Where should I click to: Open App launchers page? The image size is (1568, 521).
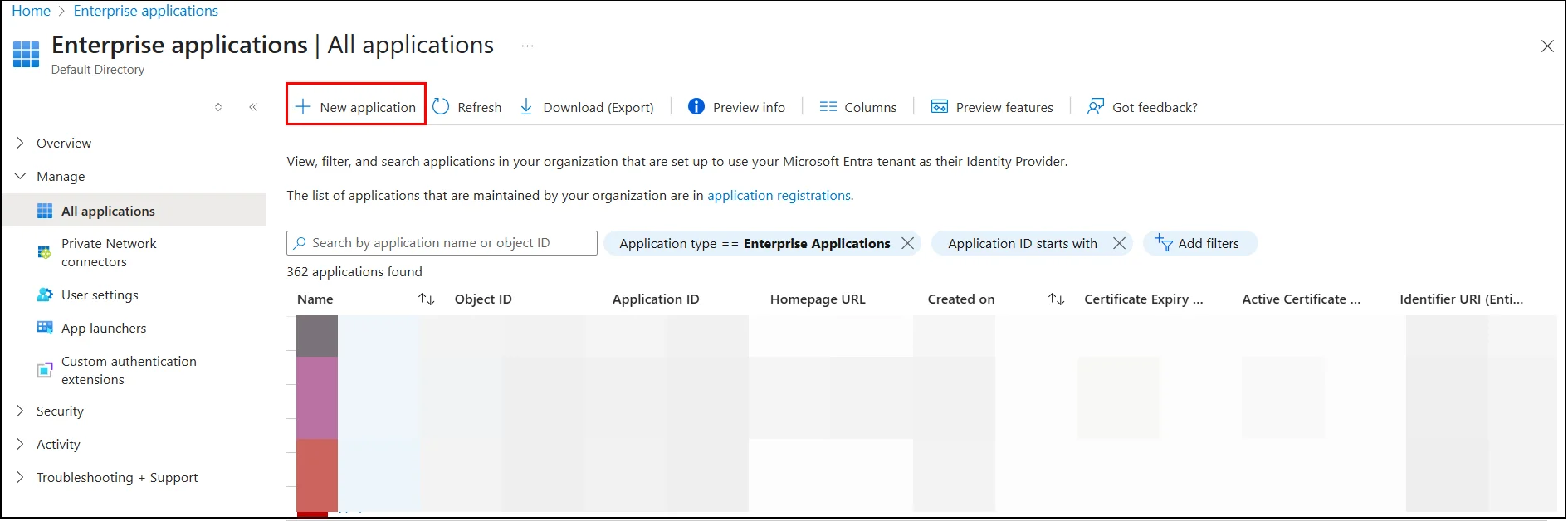point(104,328)
